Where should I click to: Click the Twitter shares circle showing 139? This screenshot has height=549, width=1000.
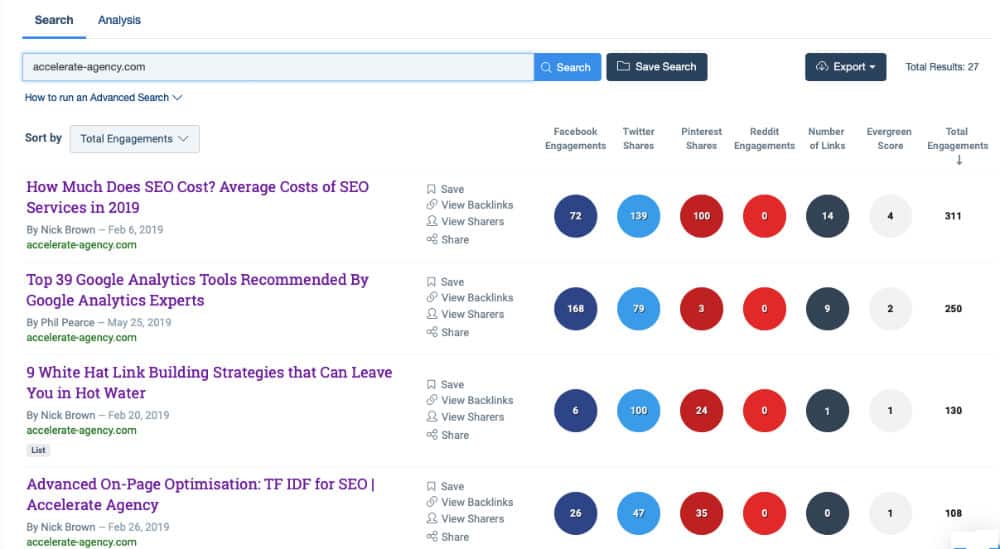(x=638, y=216)
